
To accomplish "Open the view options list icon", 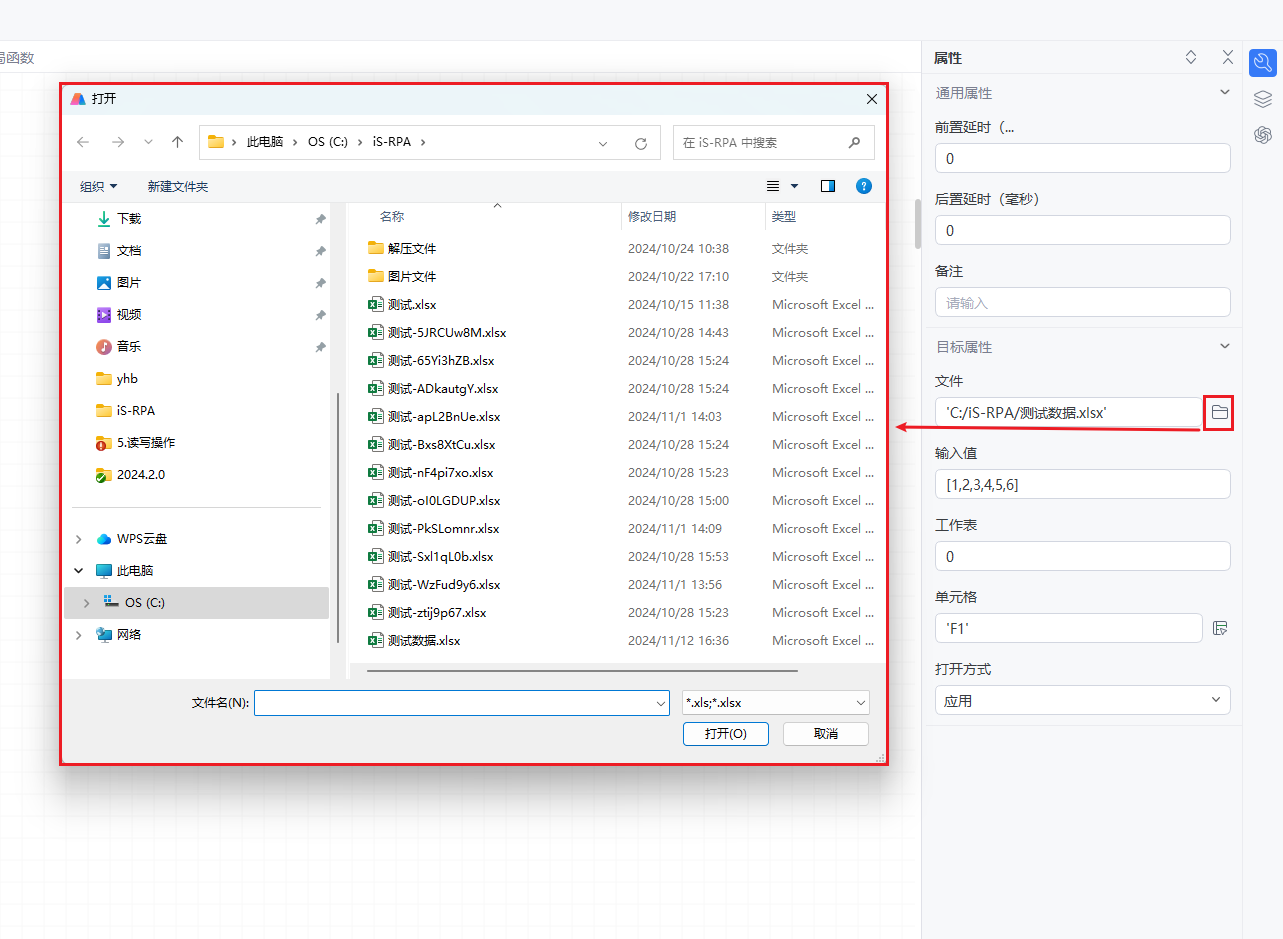I will click(x=773, y=186).
